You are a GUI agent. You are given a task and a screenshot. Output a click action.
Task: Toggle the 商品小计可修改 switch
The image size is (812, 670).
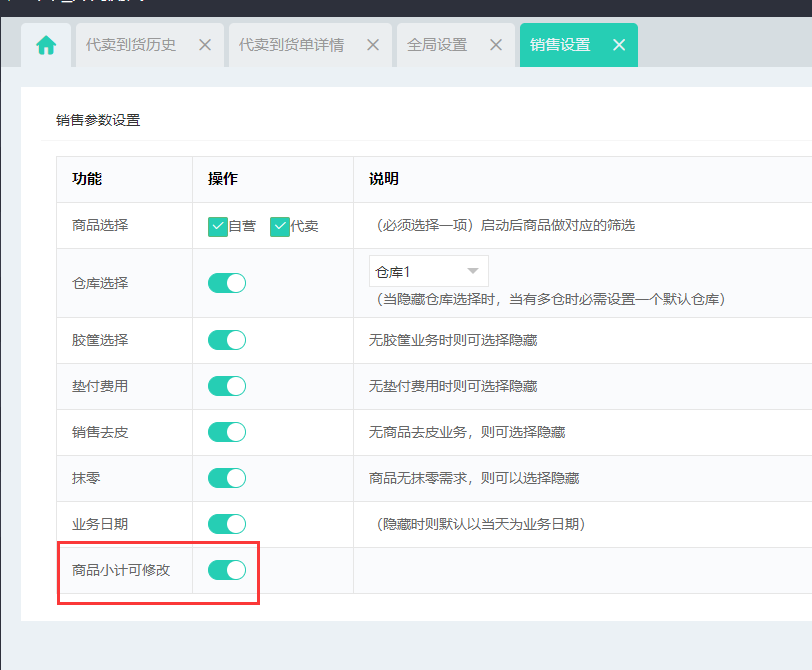227,570
